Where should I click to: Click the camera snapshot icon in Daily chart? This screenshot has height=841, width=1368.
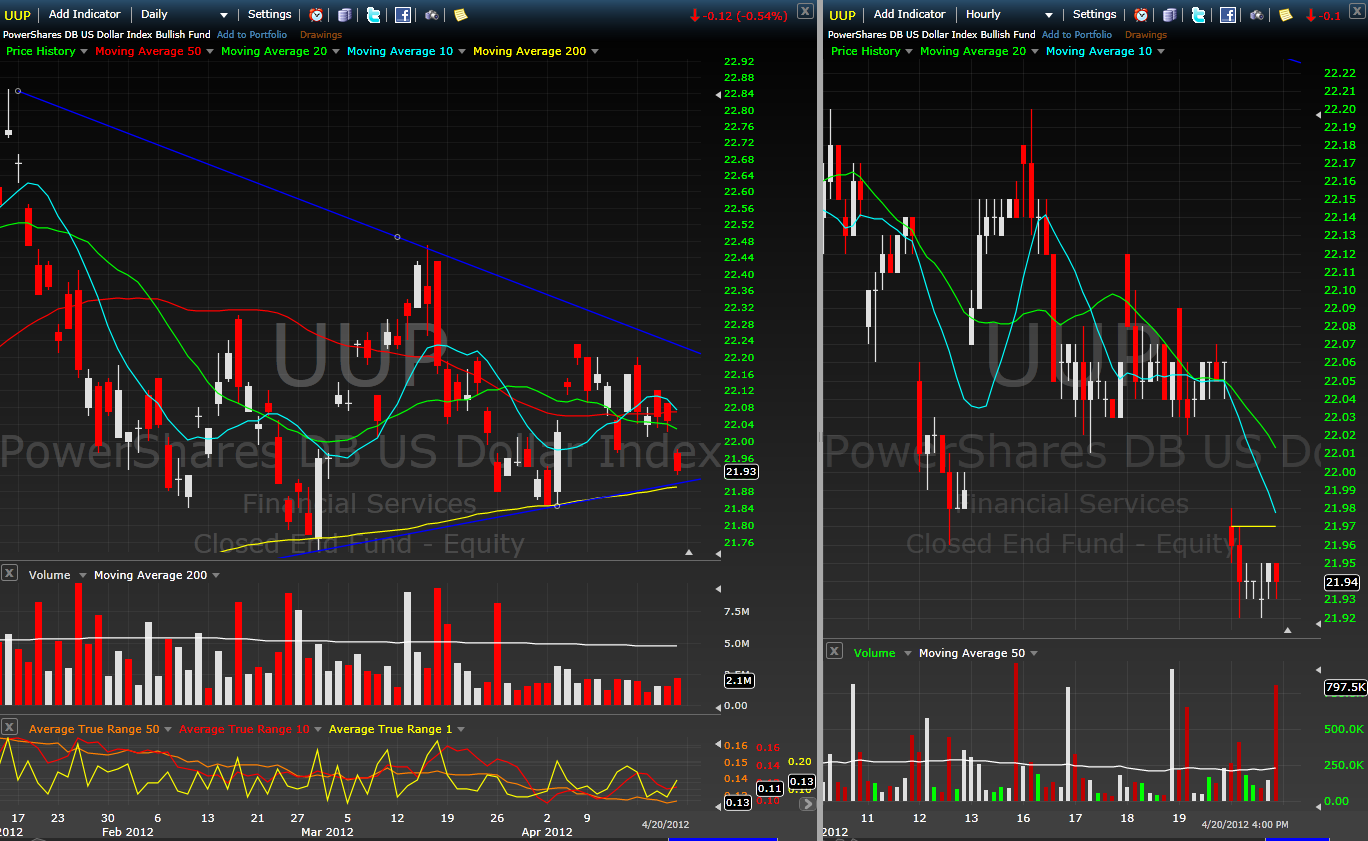tap(431, 15)
